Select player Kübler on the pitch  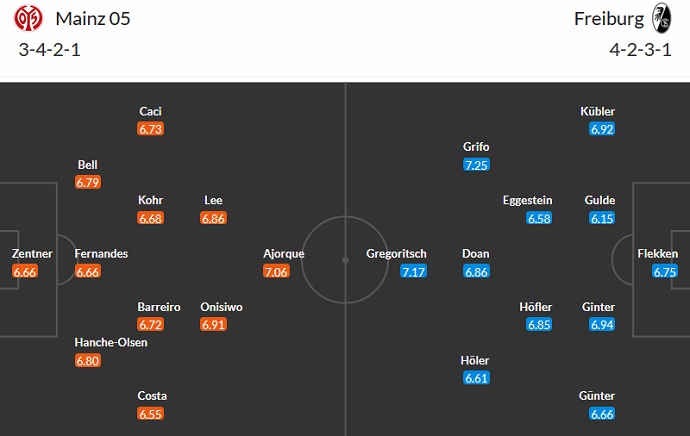click(x=598, y=111)
